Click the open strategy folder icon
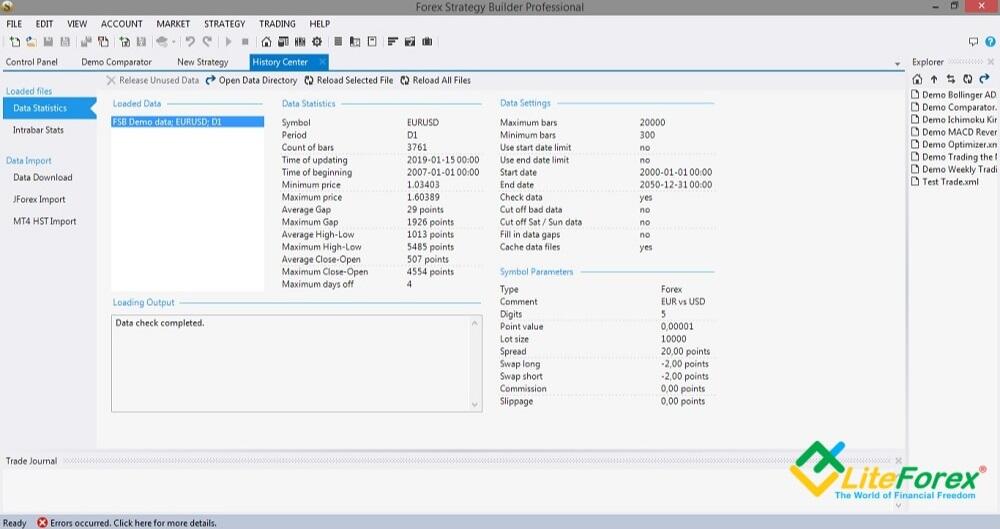Screen dimensions: 1000x529 coord(31,41)
